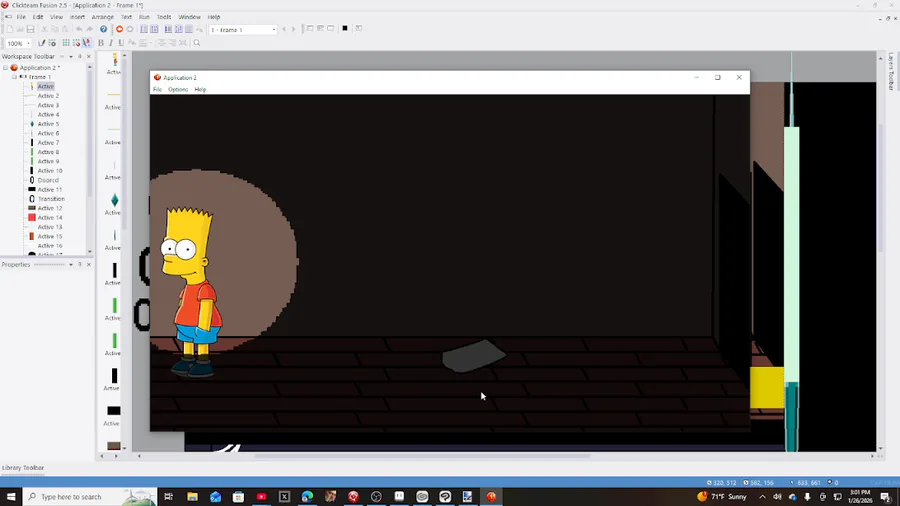The height and width of the screenshot is (506, 900).
Task: Open Properties panel dropdown arrow
Action: (x=71, y=264)
